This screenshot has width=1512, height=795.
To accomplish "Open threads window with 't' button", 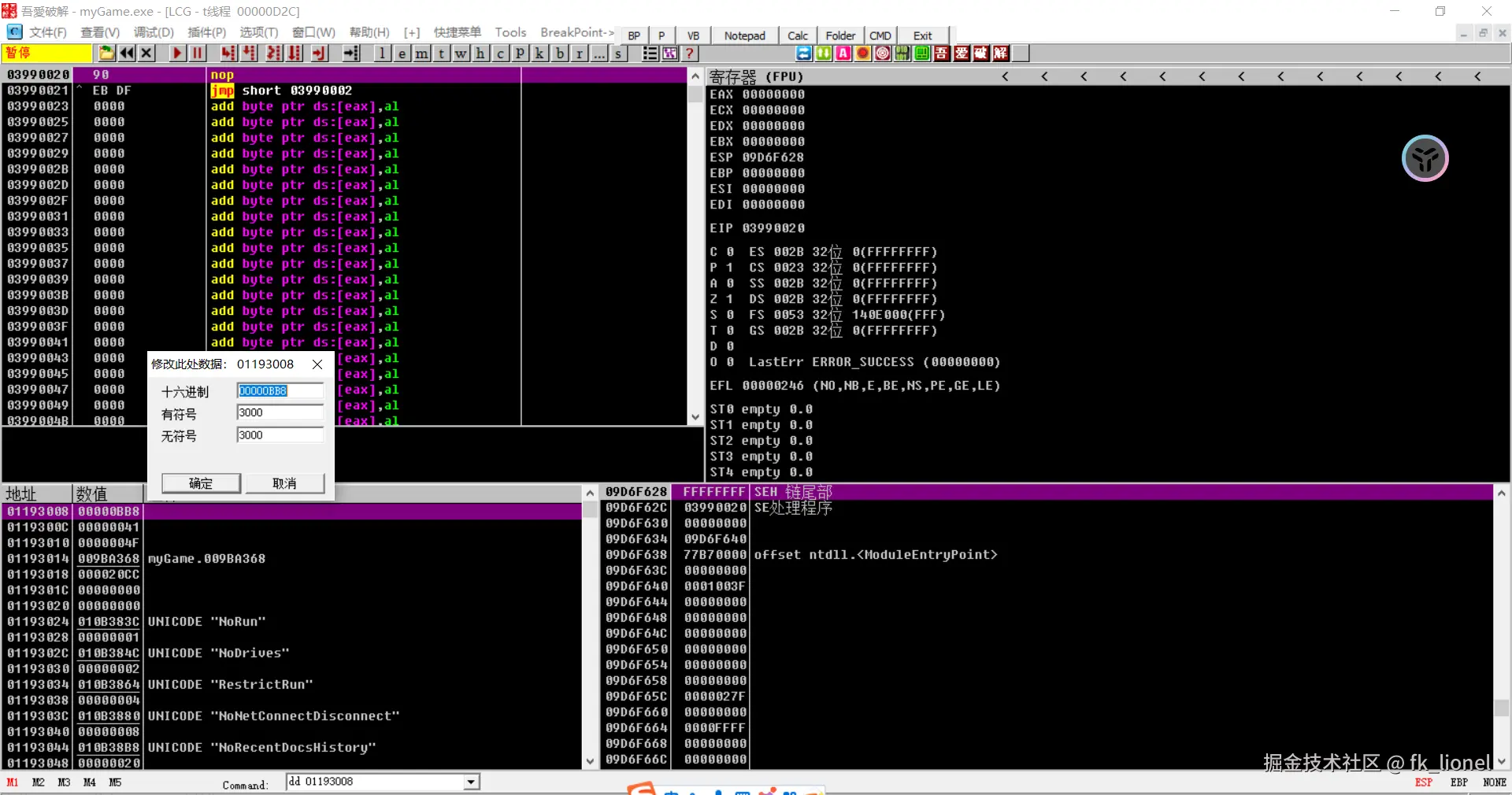I will (x=441, y=53).
